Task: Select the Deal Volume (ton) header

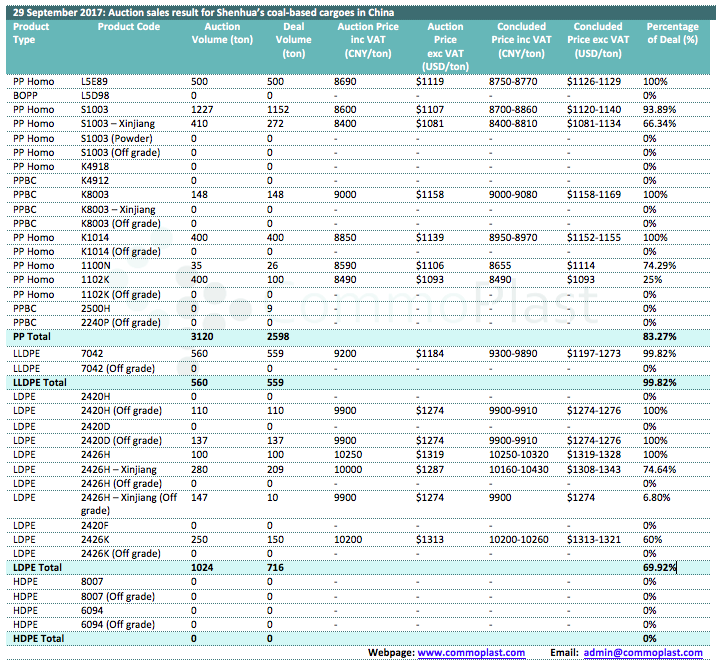Action: point(293,40)
